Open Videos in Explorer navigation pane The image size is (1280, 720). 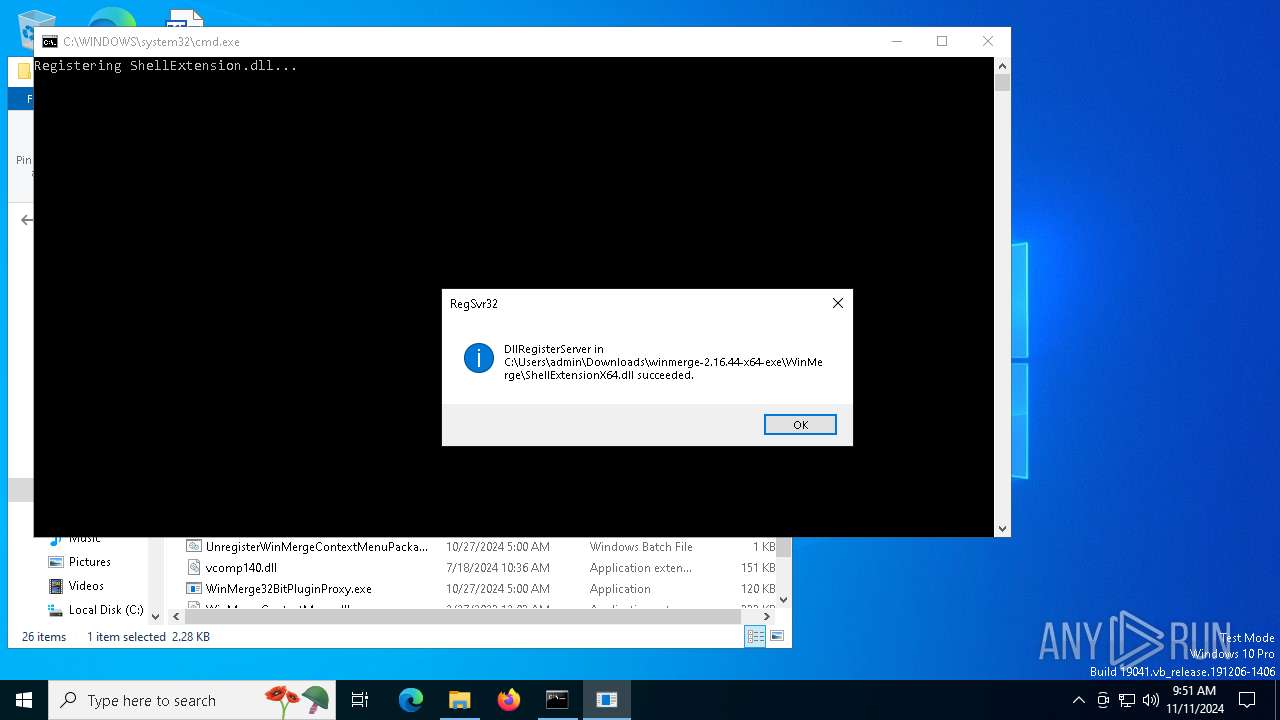click(86, 586)
